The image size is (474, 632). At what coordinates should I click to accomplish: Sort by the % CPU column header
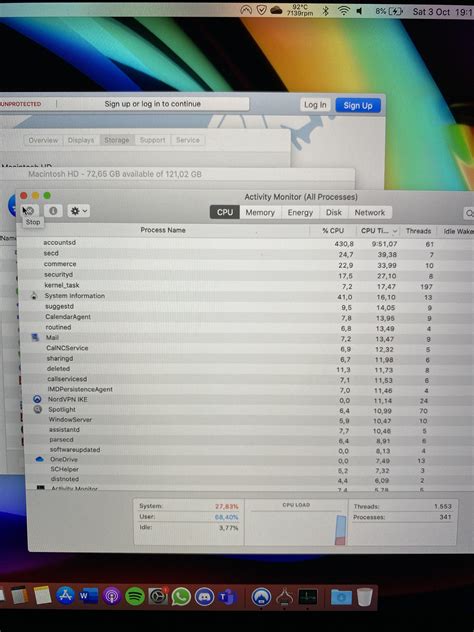click(333, 231)
